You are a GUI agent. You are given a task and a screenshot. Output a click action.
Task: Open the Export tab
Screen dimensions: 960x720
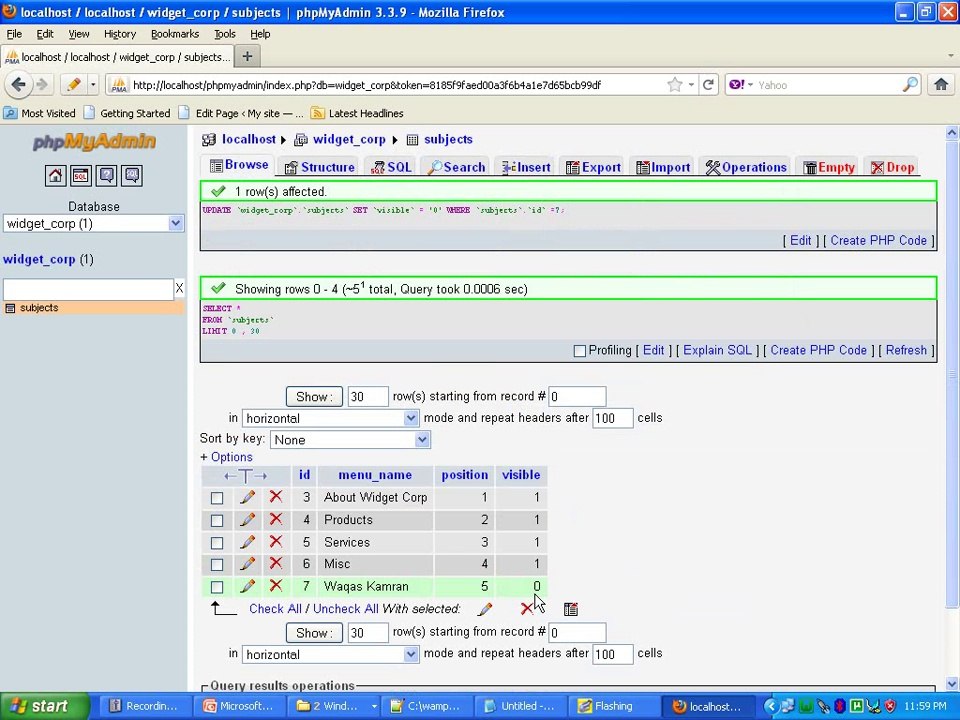(593, 167)
